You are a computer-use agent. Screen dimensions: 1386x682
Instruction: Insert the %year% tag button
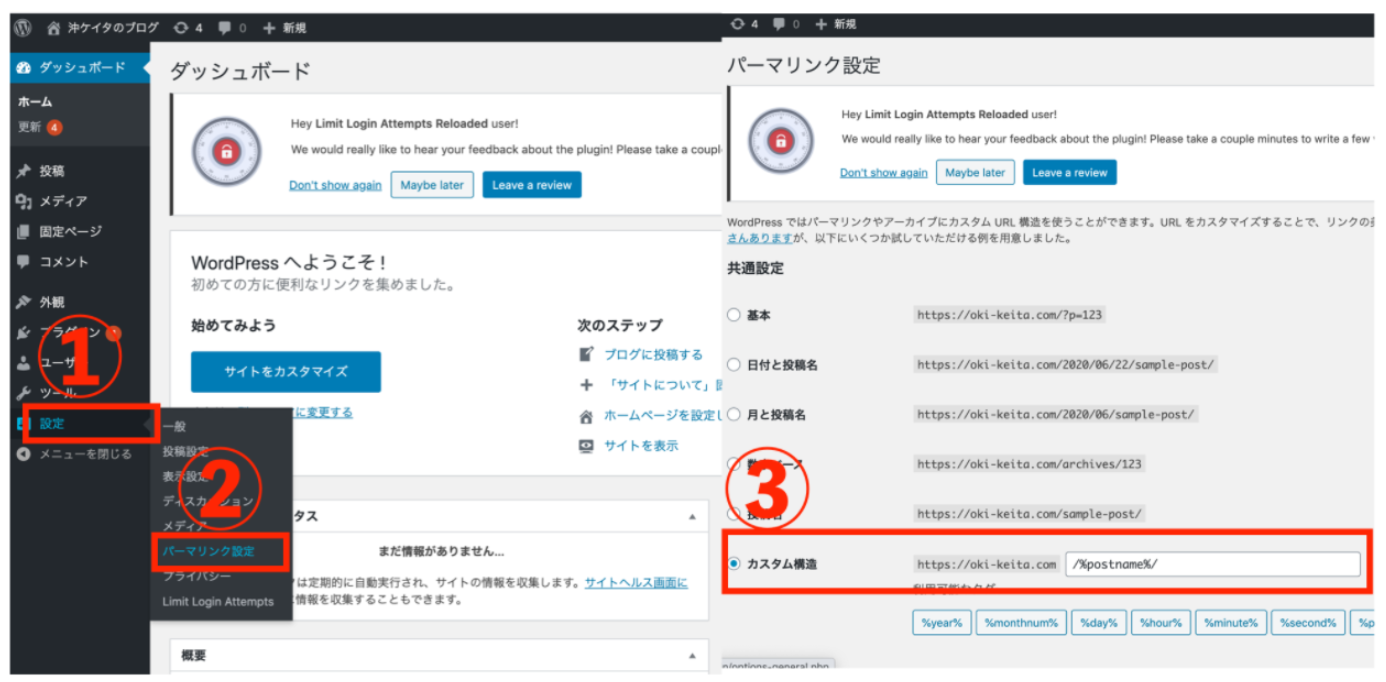(x=941, y=622)
